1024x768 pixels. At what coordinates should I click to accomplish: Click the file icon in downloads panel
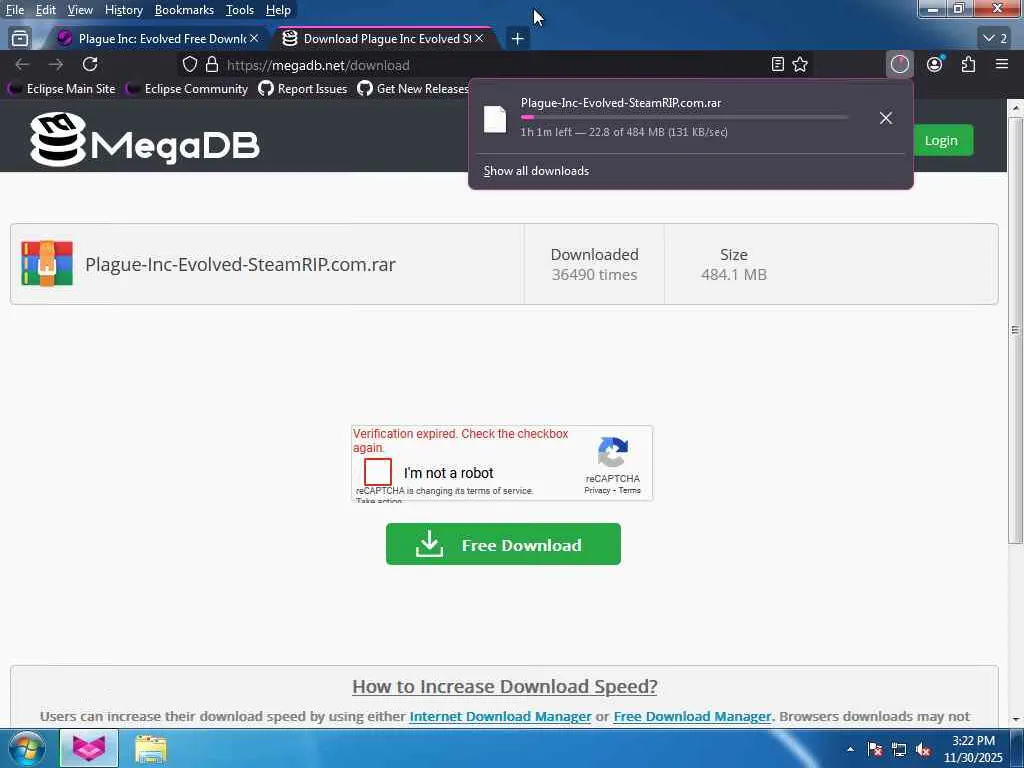click(494, 119)
